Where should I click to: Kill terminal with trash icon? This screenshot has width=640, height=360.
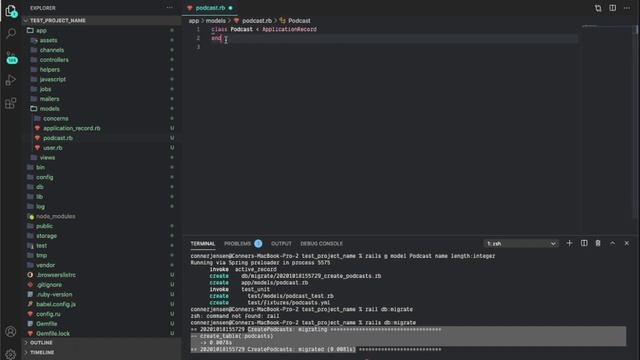[x=598, y=243]
